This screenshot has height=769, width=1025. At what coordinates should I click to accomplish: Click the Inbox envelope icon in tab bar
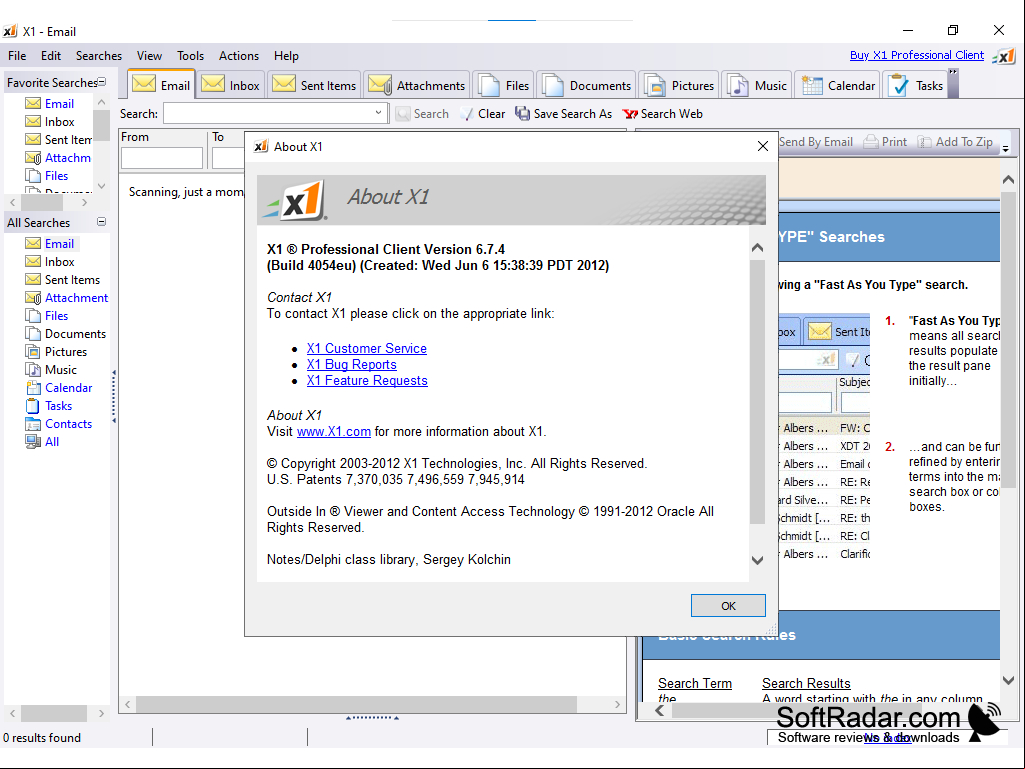point(213,84)
